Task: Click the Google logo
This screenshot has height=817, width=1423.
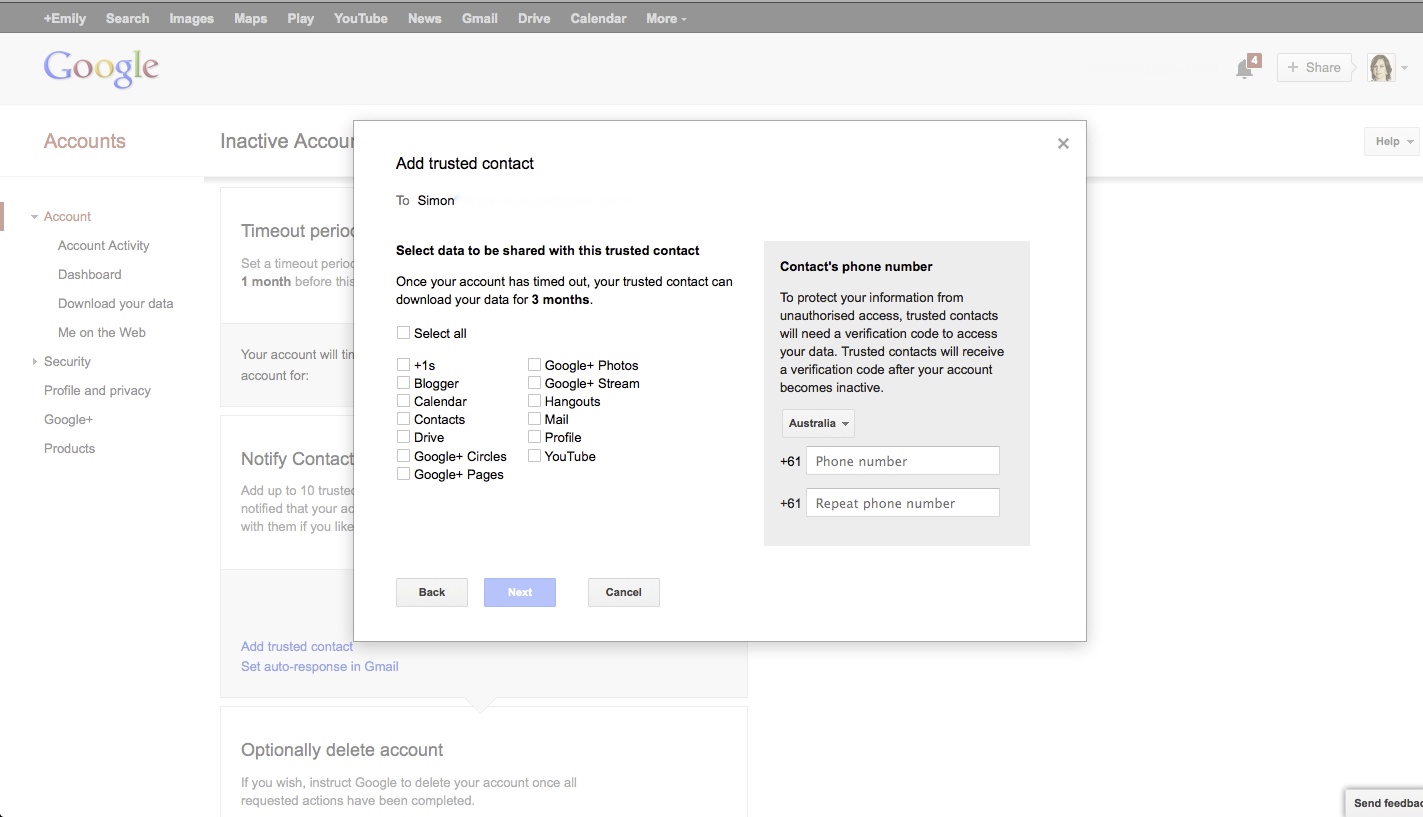Action: click(x=101, y=68)
